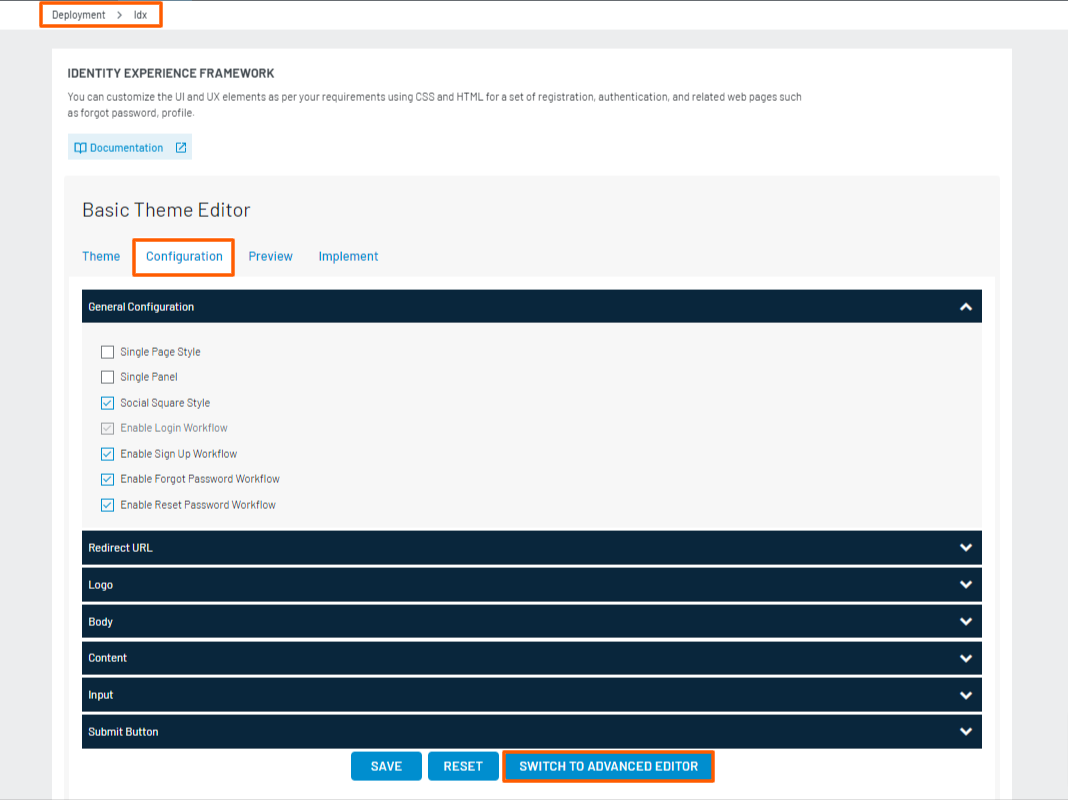Click Switch to Advanced Editor button
This screenshot has height=800, width=1068.
[x=608, y=767]
